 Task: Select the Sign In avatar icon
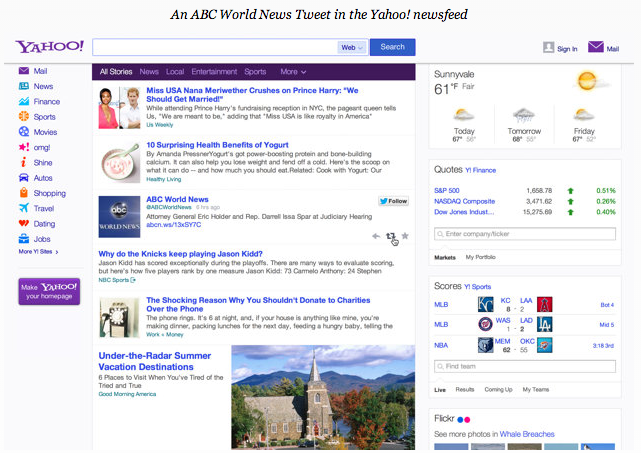pyautogui.click(x=549, y=47)
